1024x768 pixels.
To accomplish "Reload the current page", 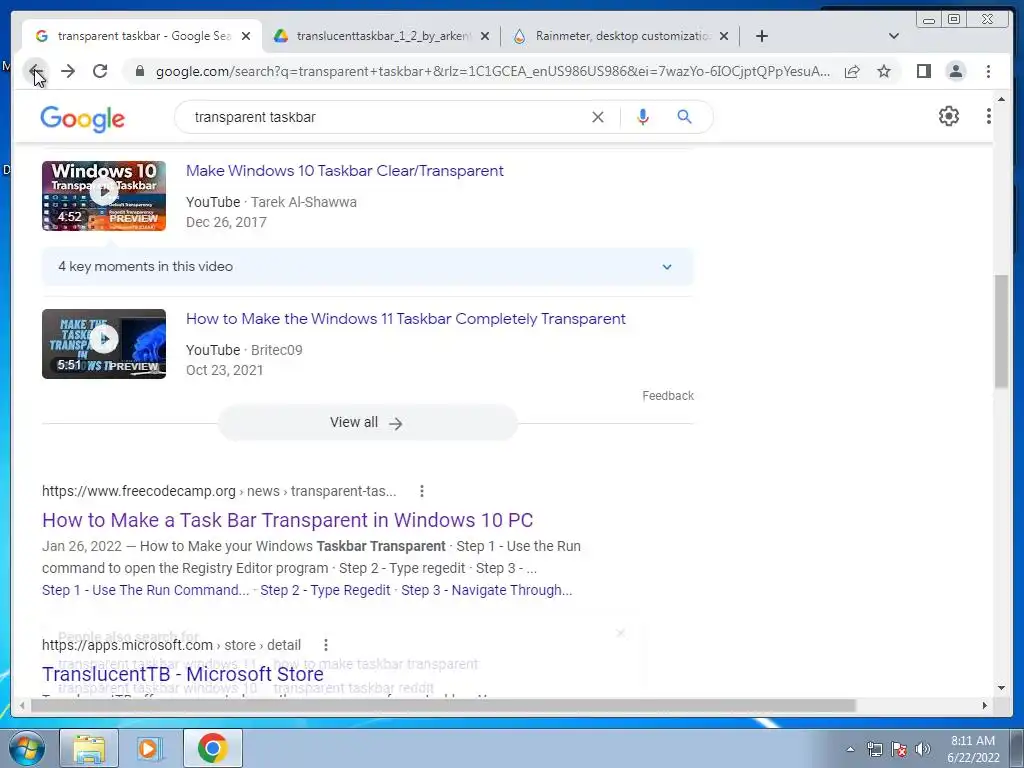I will click(x=100, y=71).
